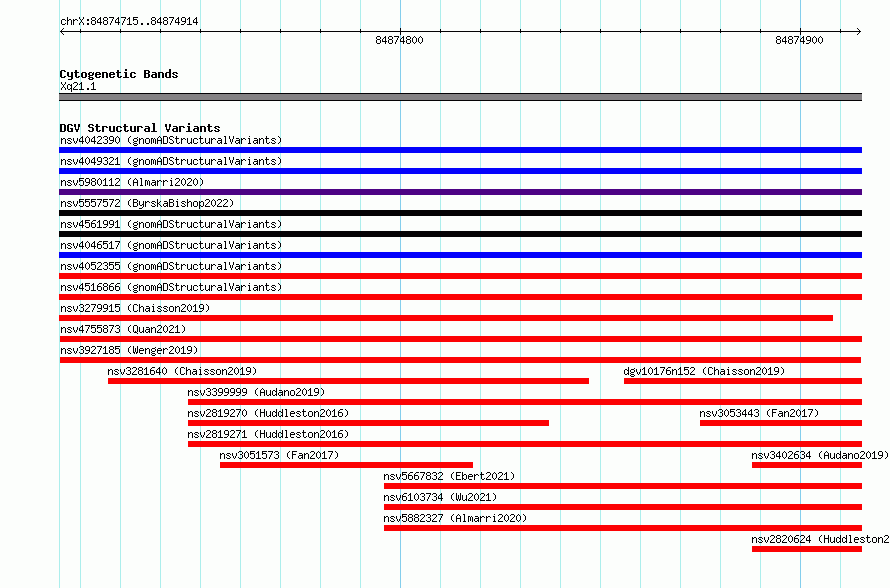890x588 pixels.
Task: Open nsv3051573 (Fan2017) label
Action: [279, 455]
